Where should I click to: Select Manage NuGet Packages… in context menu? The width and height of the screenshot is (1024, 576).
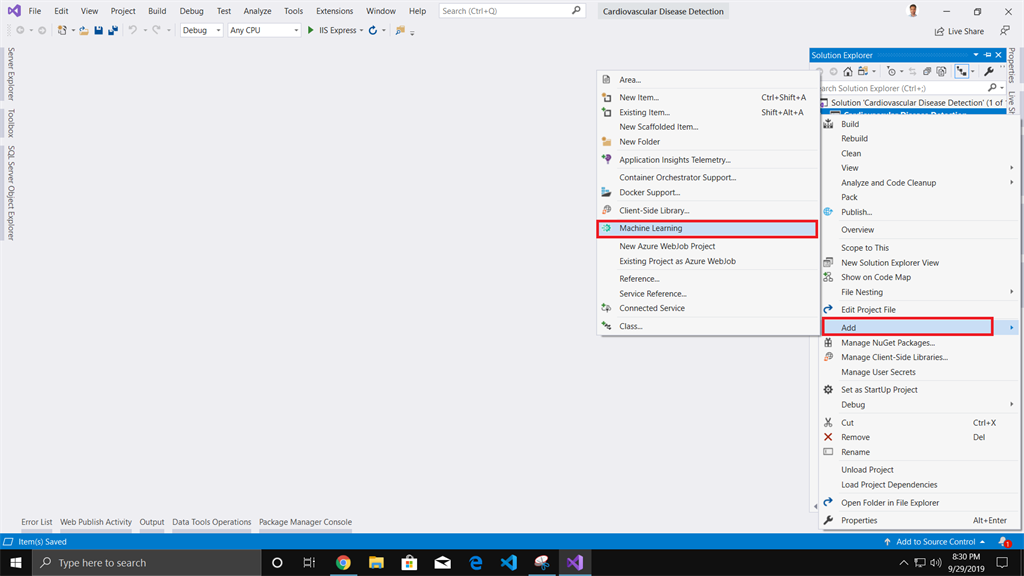click(920, 343)
